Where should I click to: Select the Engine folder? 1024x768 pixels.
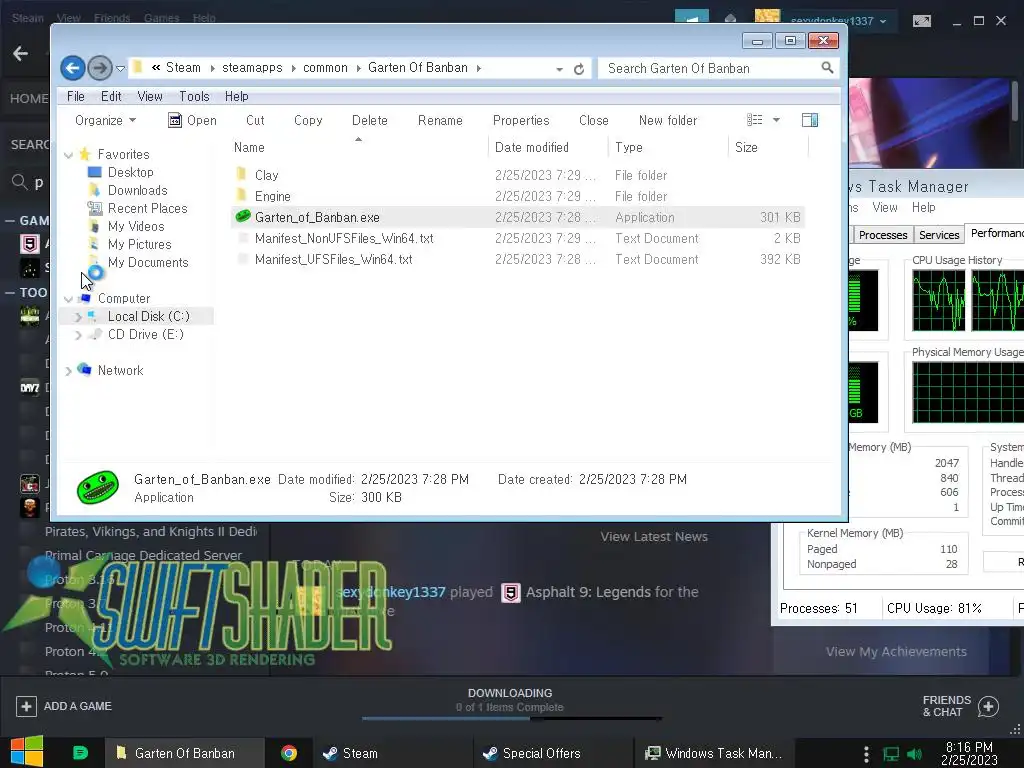[x=272, y=196]
